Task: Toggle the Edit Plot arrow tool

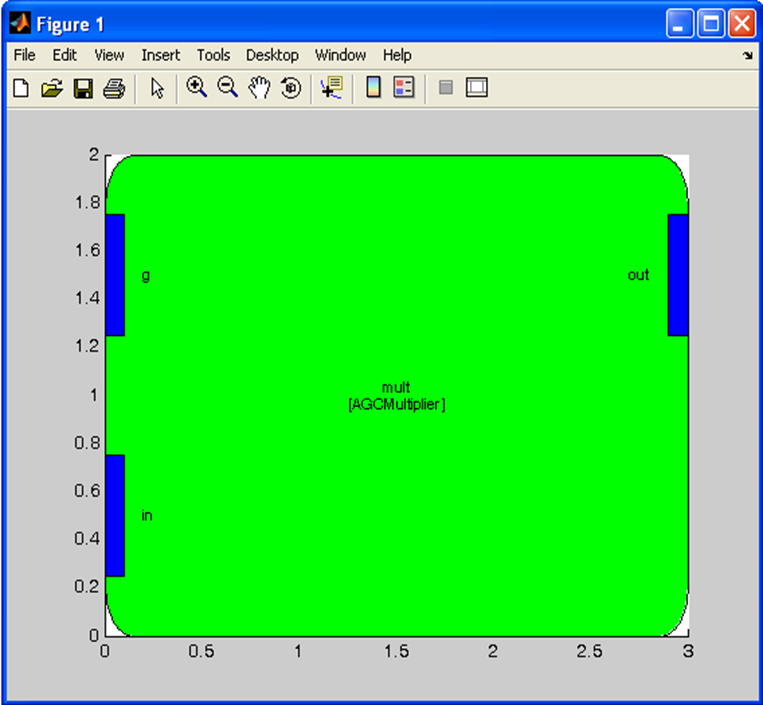Action: [157, 89]
